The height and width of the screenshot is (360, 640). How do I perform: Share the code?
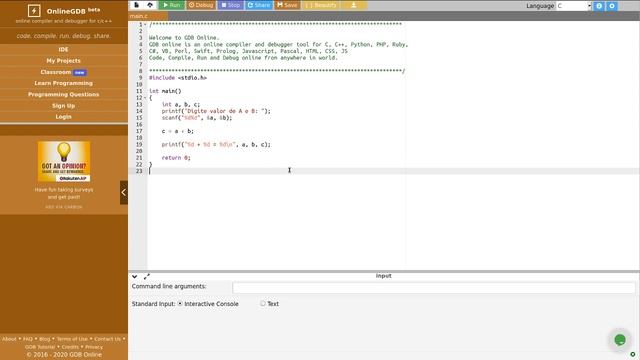[x=259, y=5]
